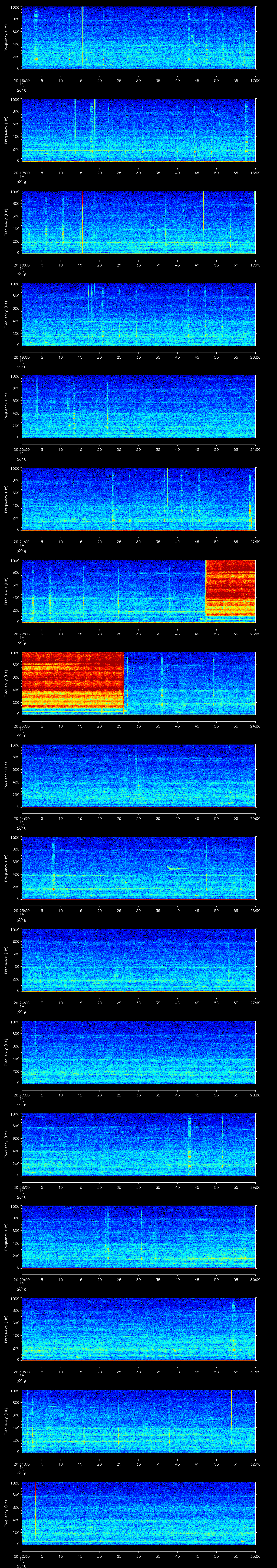The image size is (277, 1568).
Task: Click the '21:00' end time label
Action: (x=255, y=449)
